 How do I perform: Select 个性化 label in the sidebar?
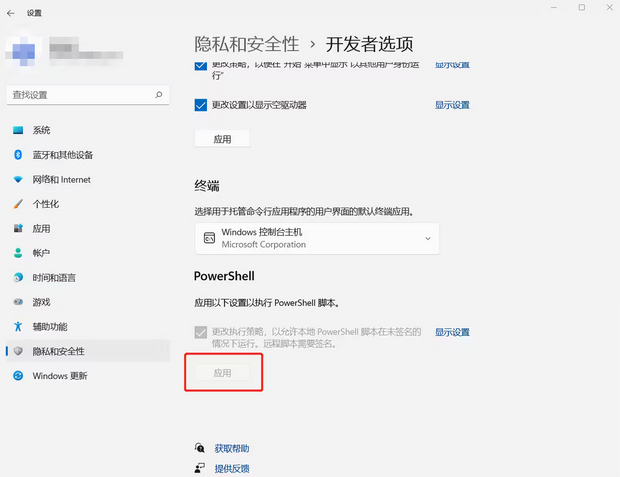click(x=46, y=204)
